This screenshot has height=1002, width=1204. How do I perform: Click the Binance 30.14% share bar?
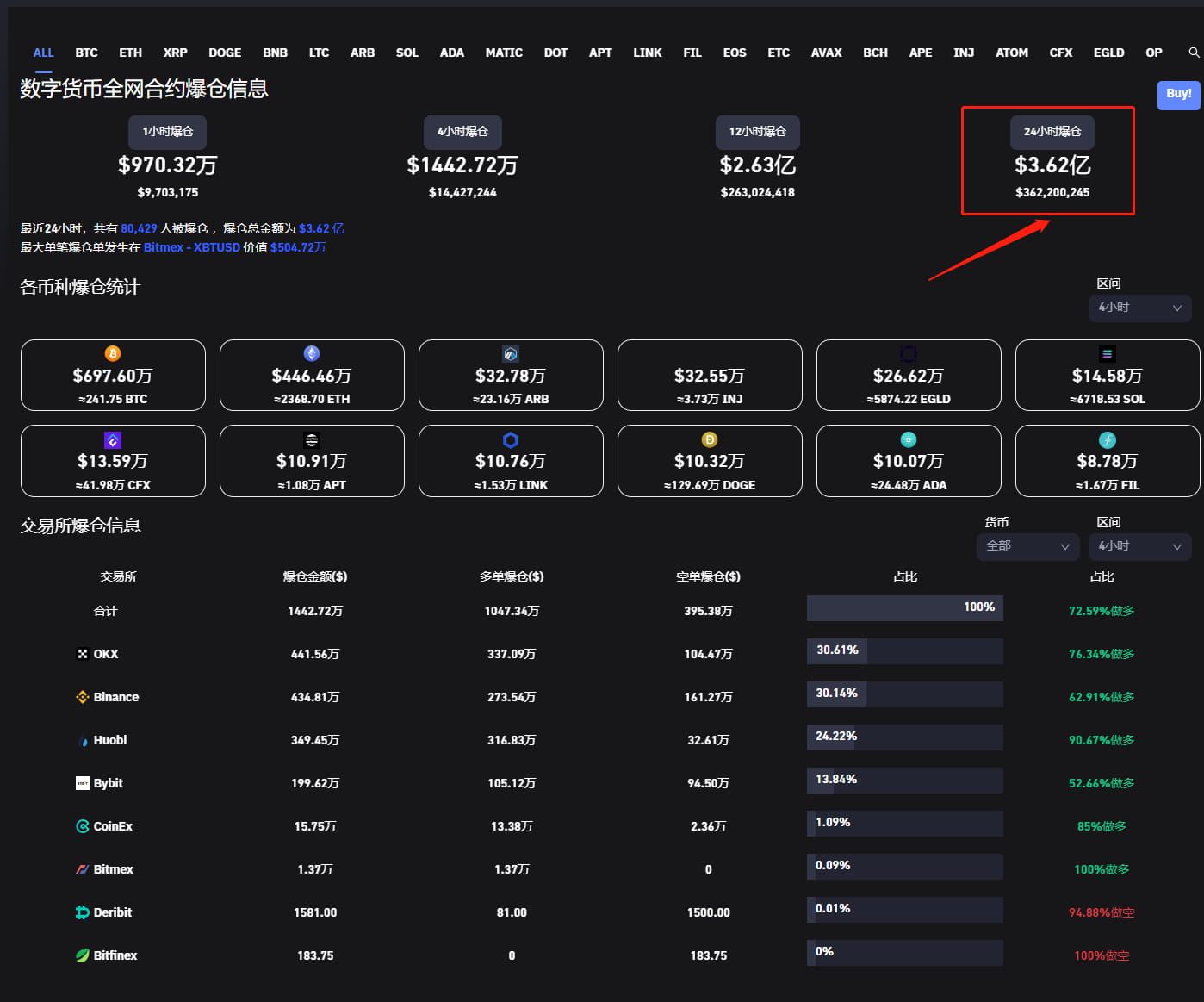point(905,694)
